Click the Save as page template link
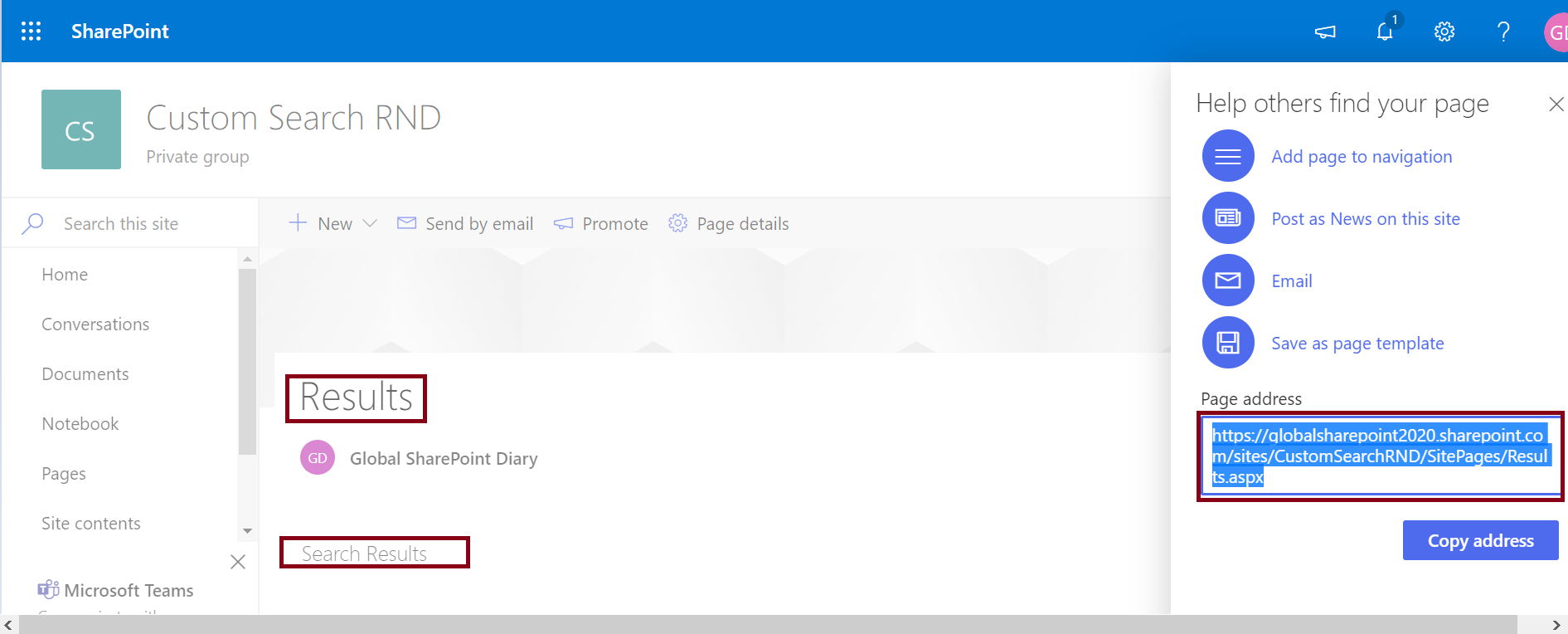Screen dimensions: 1568x634 click(1357, 344)
